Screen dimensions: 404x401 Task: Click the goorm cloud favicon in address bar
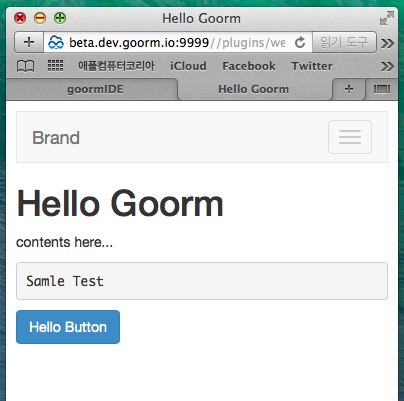click(x=56, y=42)
